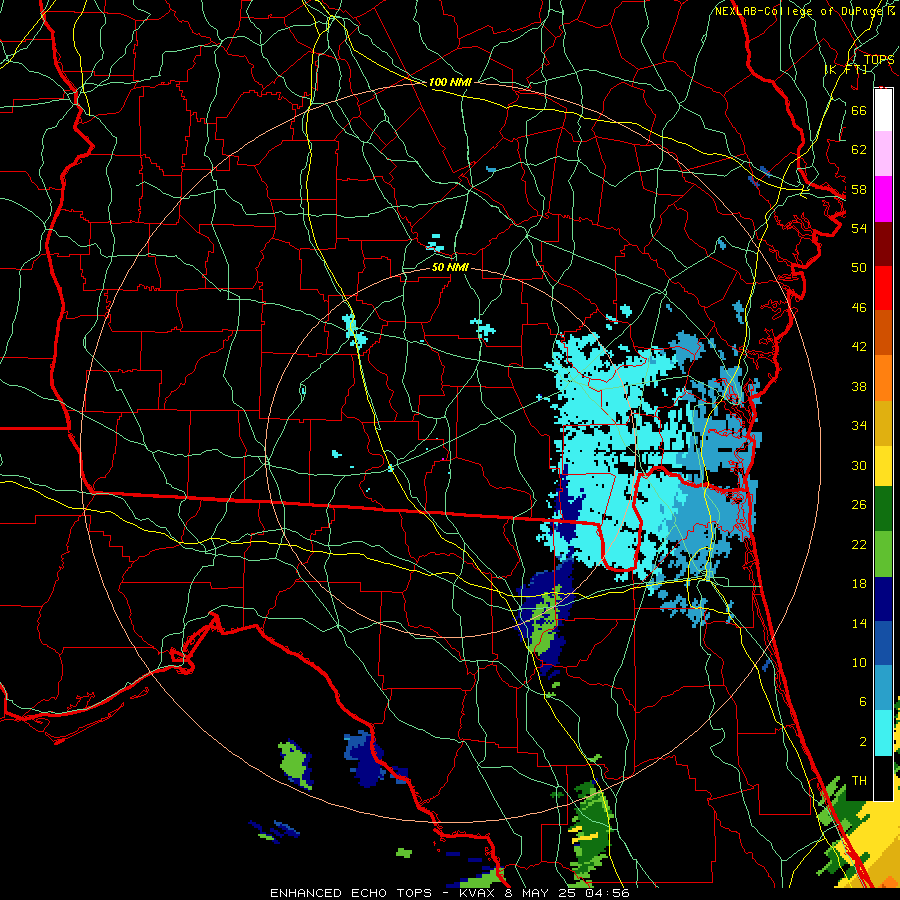Click the legend value '14'

(859, 623)
